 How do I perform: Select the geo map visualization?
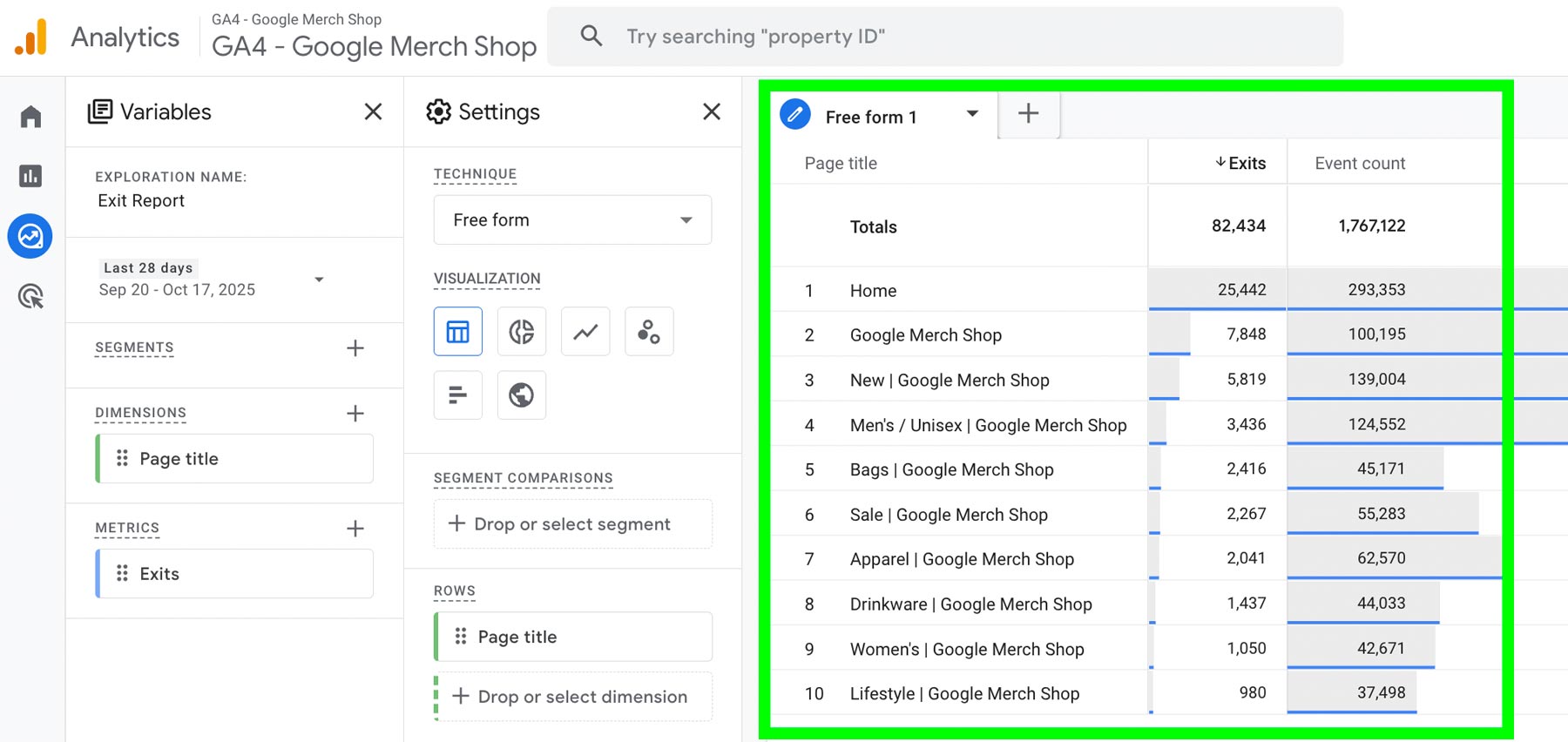point(521,395)
